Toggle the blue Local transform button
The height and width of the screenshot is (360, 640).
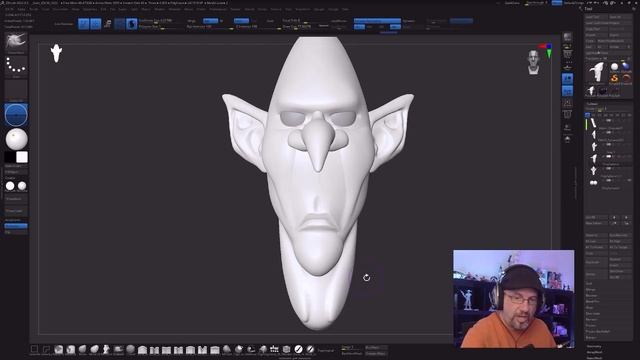click(x=567, y=79)
